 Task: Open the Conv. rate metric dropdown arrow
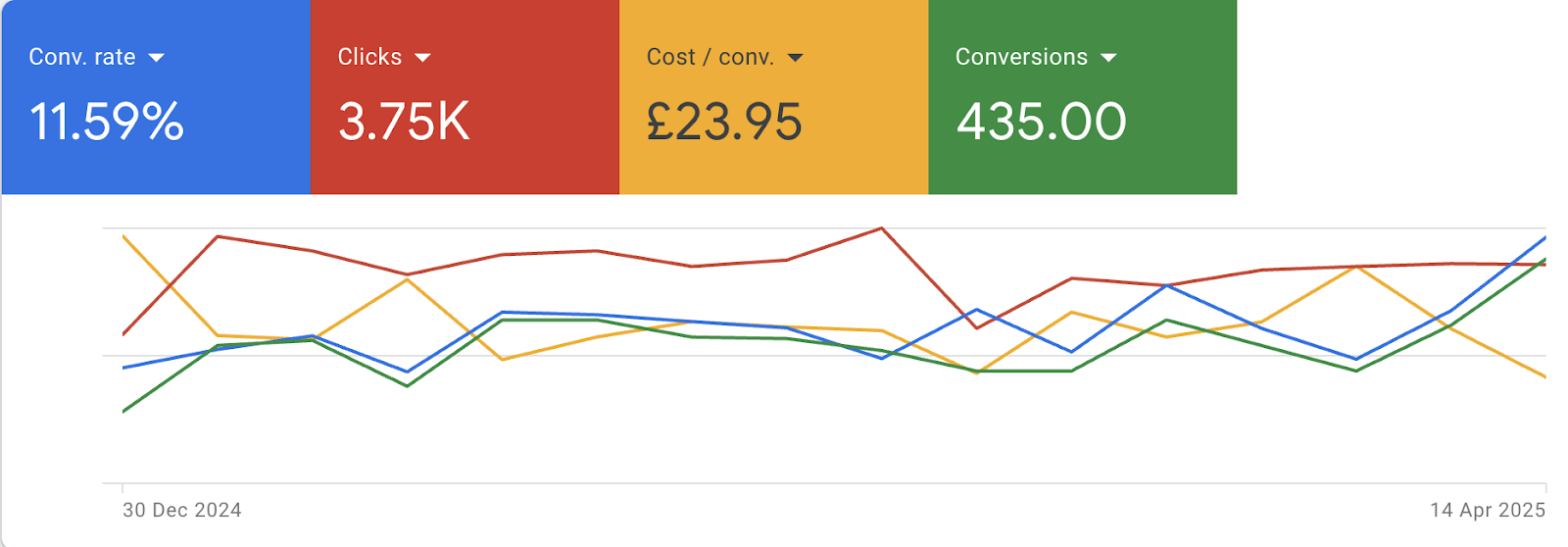click(157, 58)
